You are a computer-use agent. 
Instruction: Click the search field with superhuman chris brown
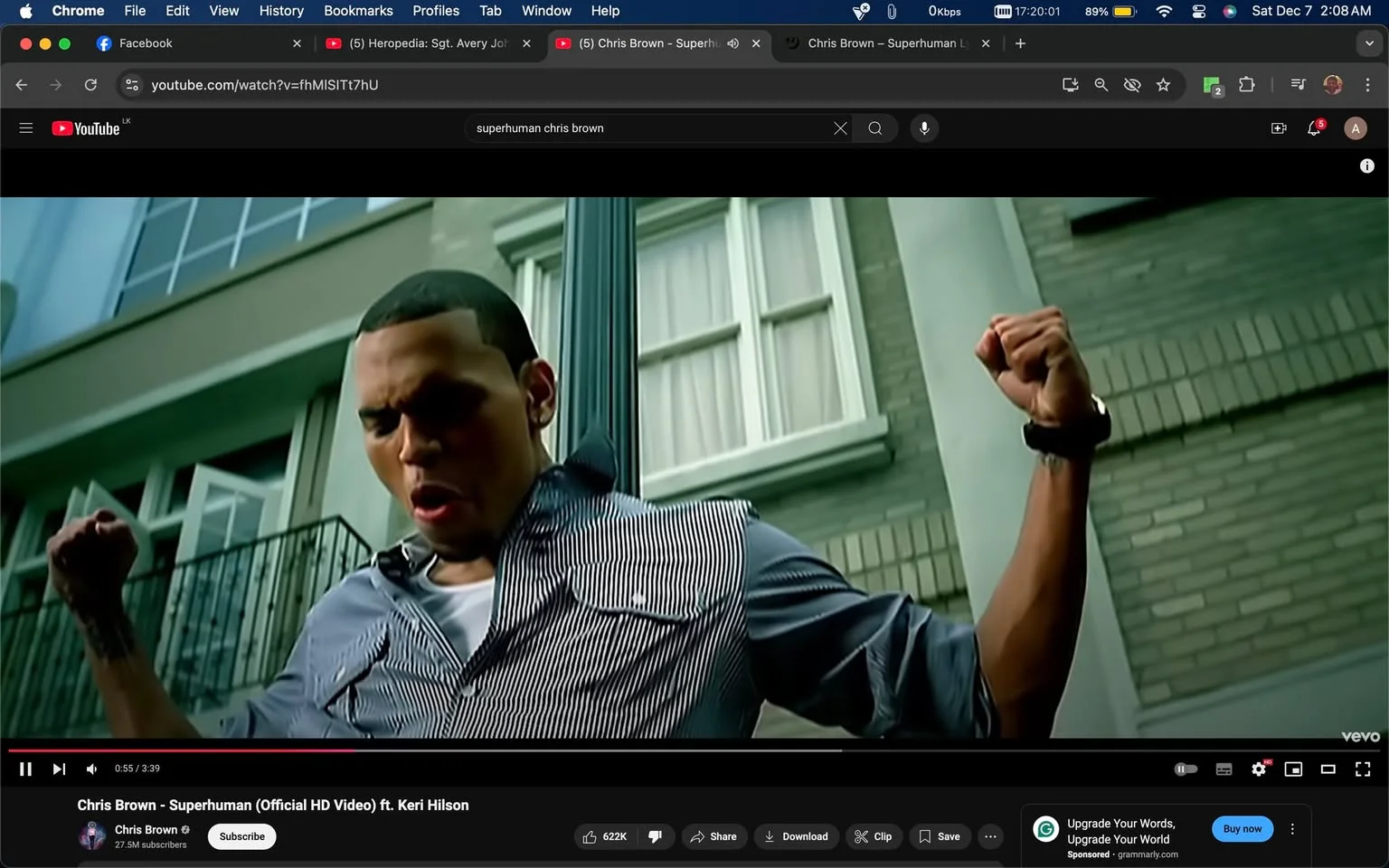click(x=648, y=128)
